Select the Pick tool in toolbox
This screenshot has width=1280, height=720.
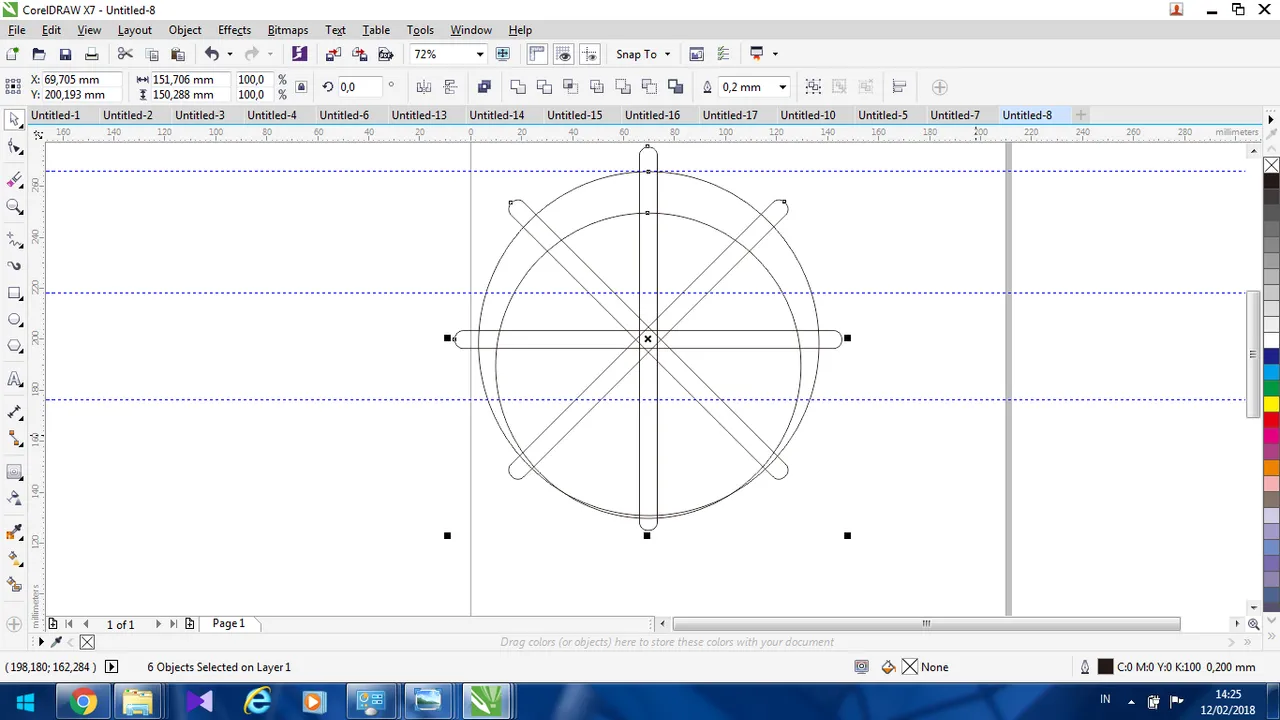[15, 120]
